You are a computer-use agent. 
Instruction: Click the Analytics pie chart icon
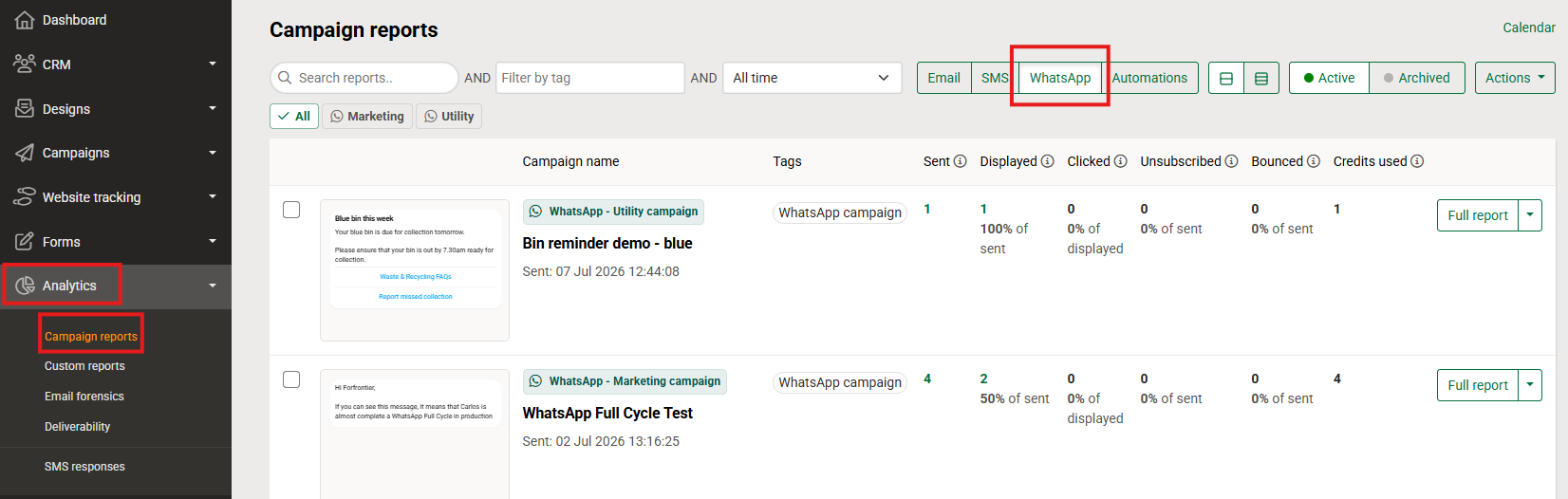click(25, 286)
